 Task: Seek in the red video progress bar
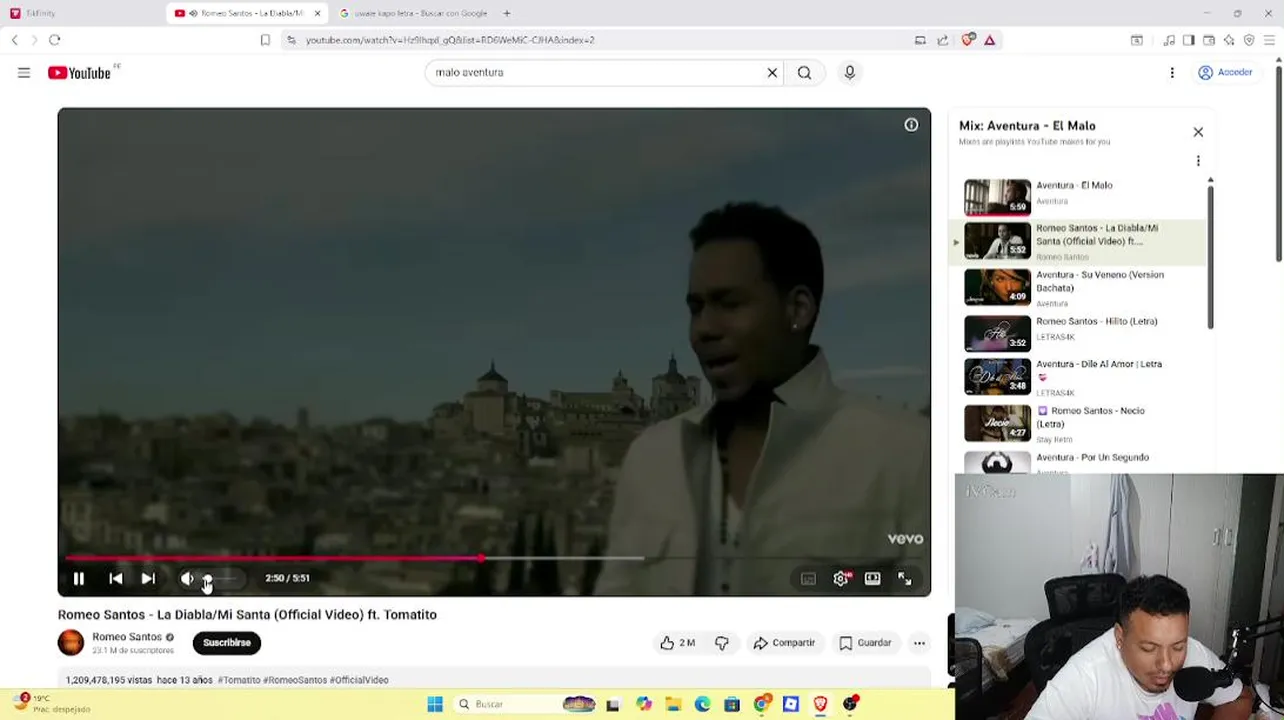pyautogui.click(x=355, y=558)
